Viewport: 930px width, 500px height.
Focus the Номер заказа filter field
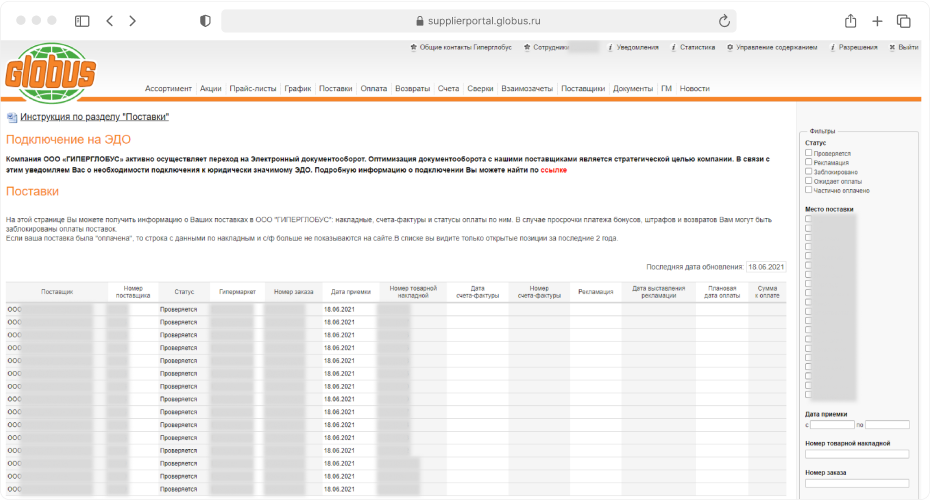(857, 483)
